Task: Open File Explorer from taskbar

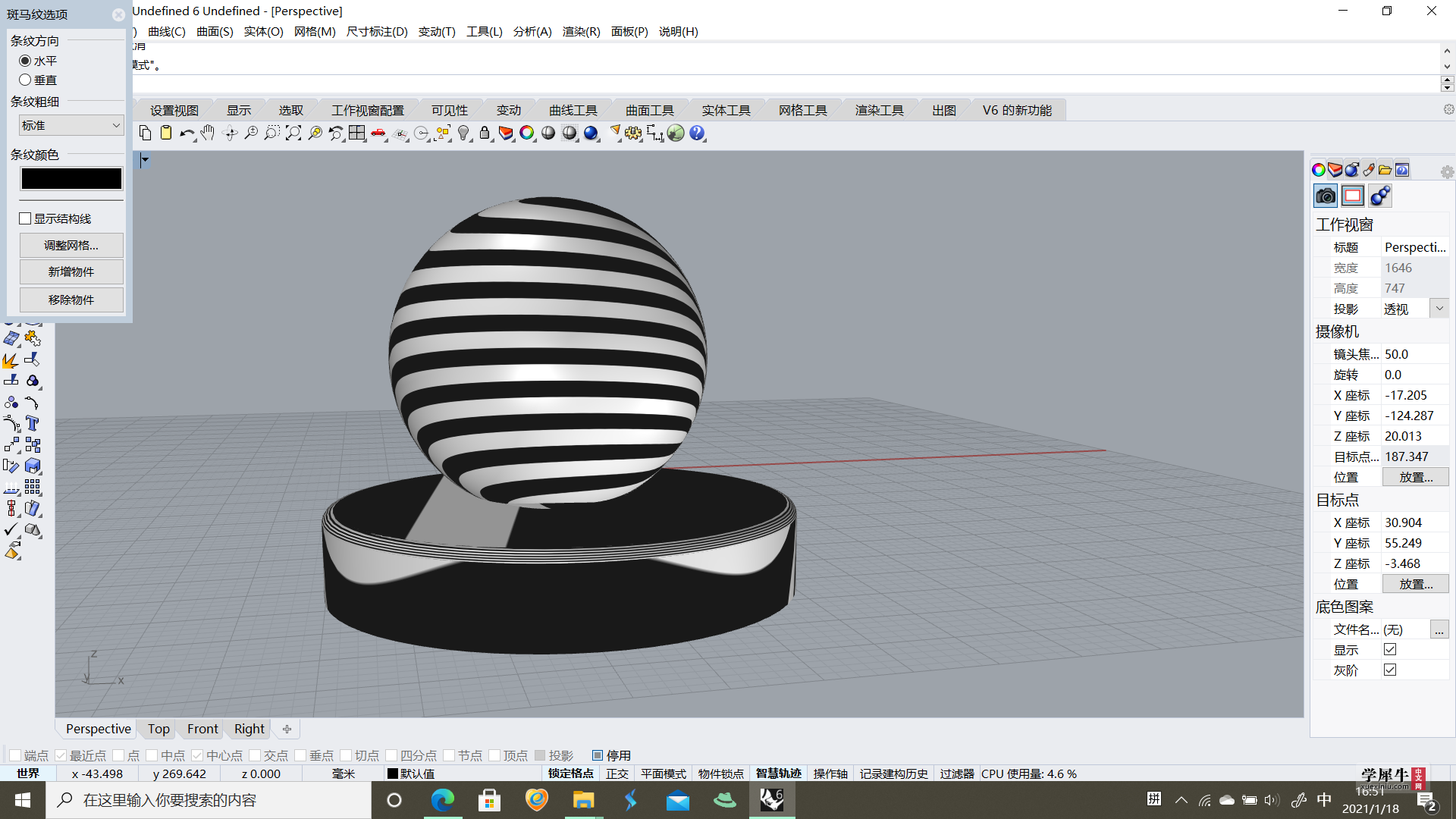Action: [583, 800]
